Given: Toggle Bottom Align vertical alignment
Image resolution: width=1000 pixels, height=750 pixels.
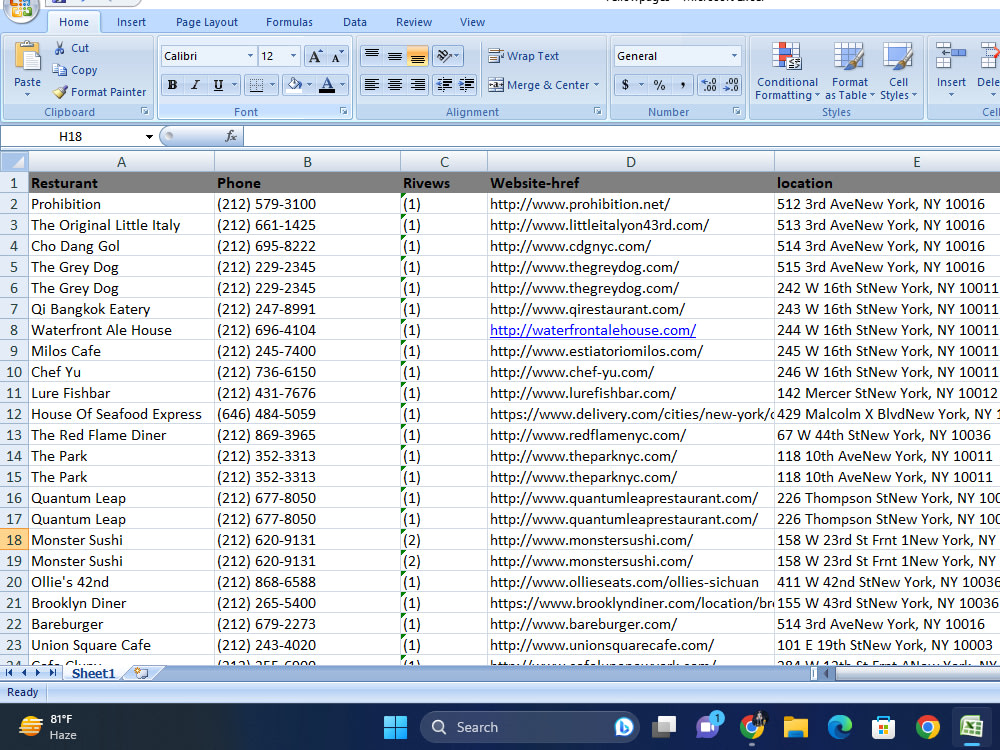Looking at the screenshot, I should pos(418,56).
